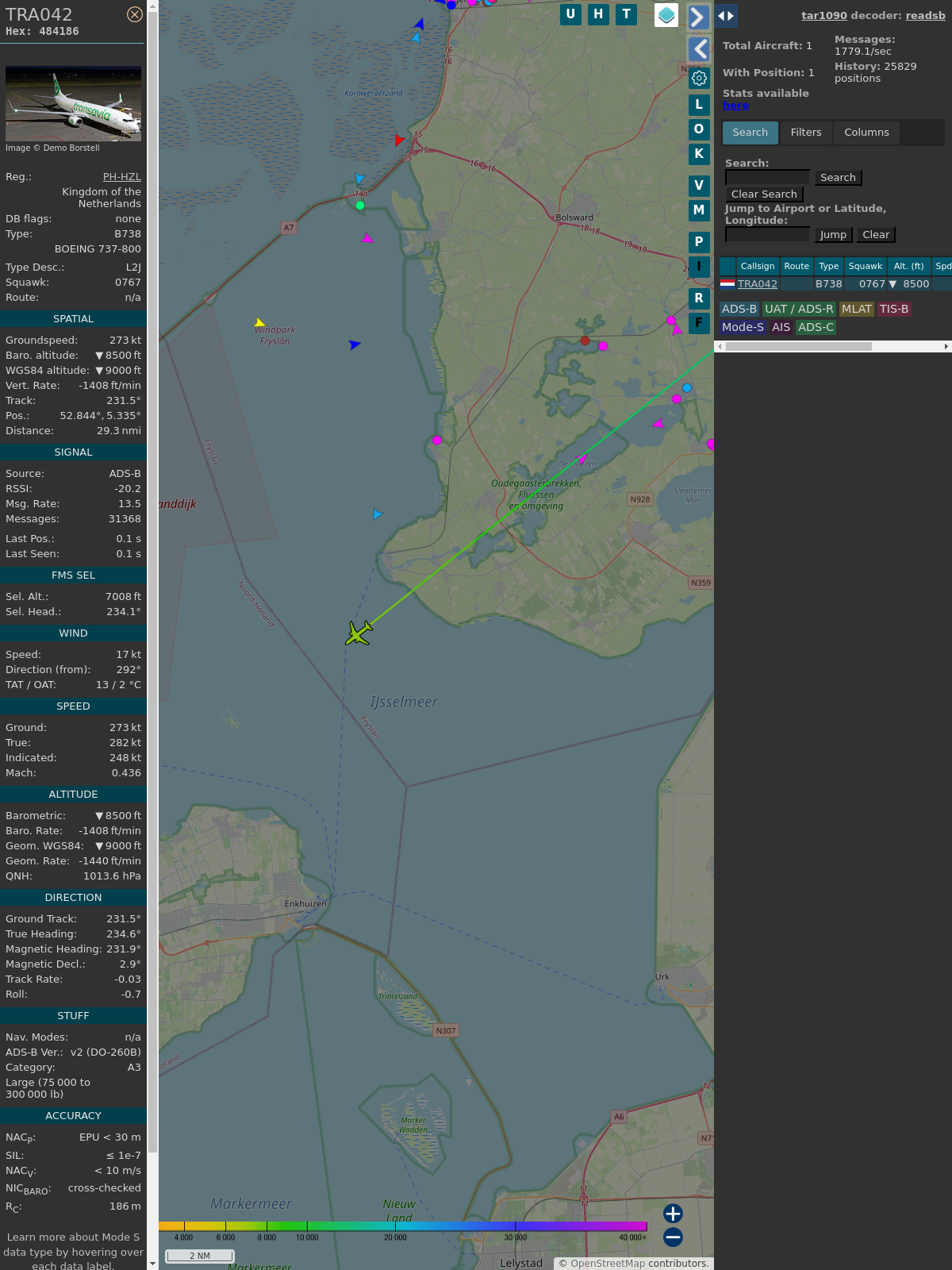Viewport: 952px width, 1270px height.
Task: Toggle the L labels button
Action: (x=699, y=105)
